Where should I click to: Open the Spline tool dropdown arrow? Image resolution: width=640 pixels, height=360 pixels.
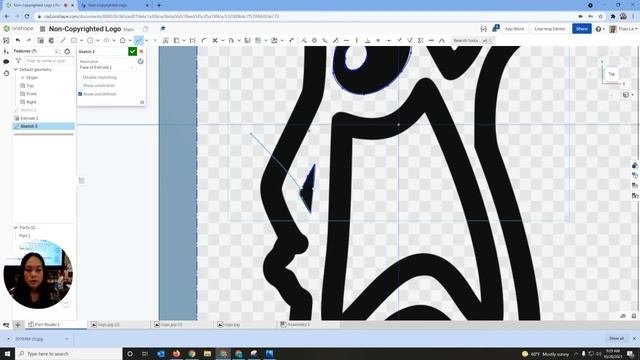coord(147,40)
